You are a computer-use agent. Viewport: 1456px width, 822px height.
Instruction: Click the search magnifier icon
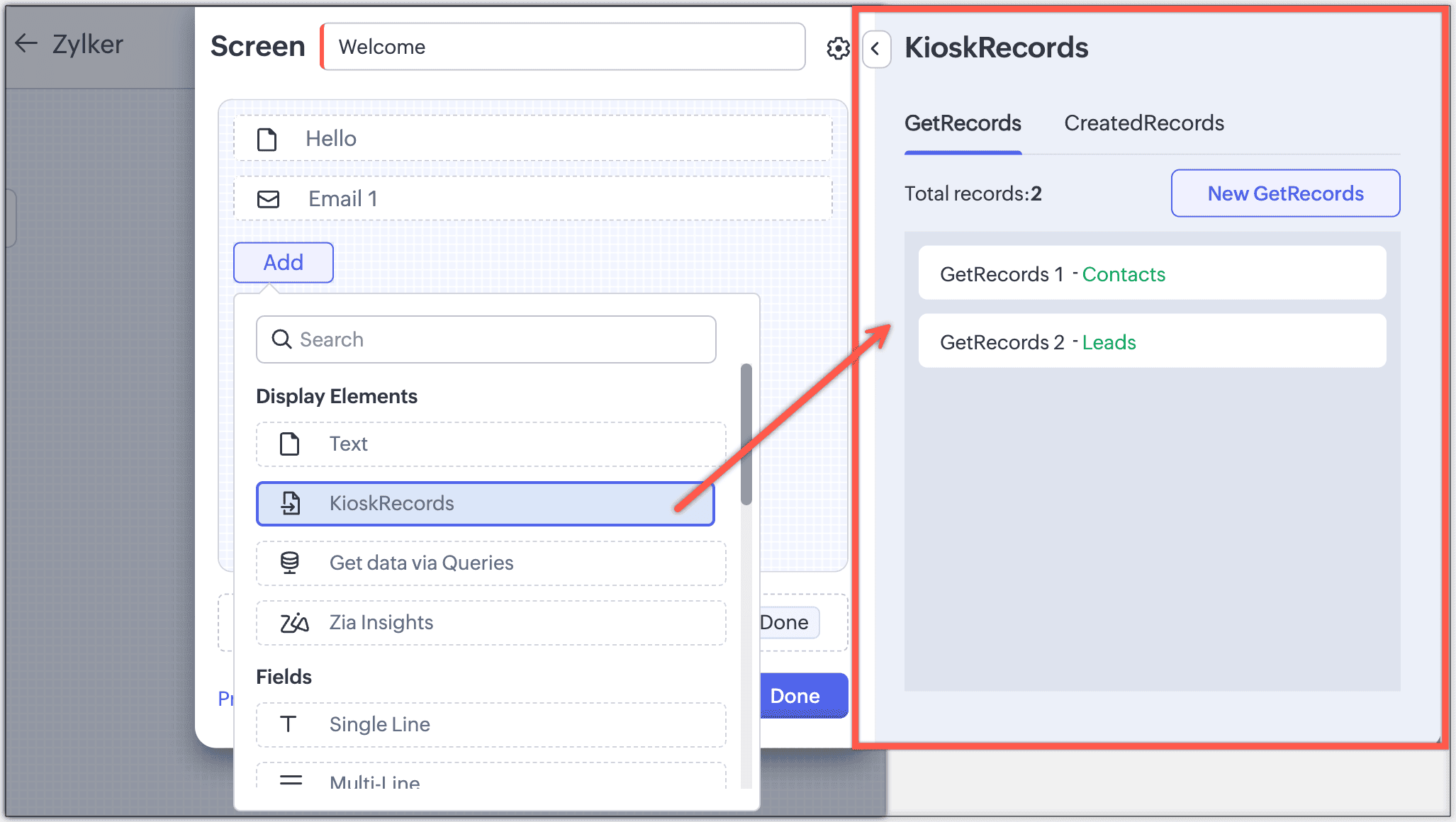281,339
